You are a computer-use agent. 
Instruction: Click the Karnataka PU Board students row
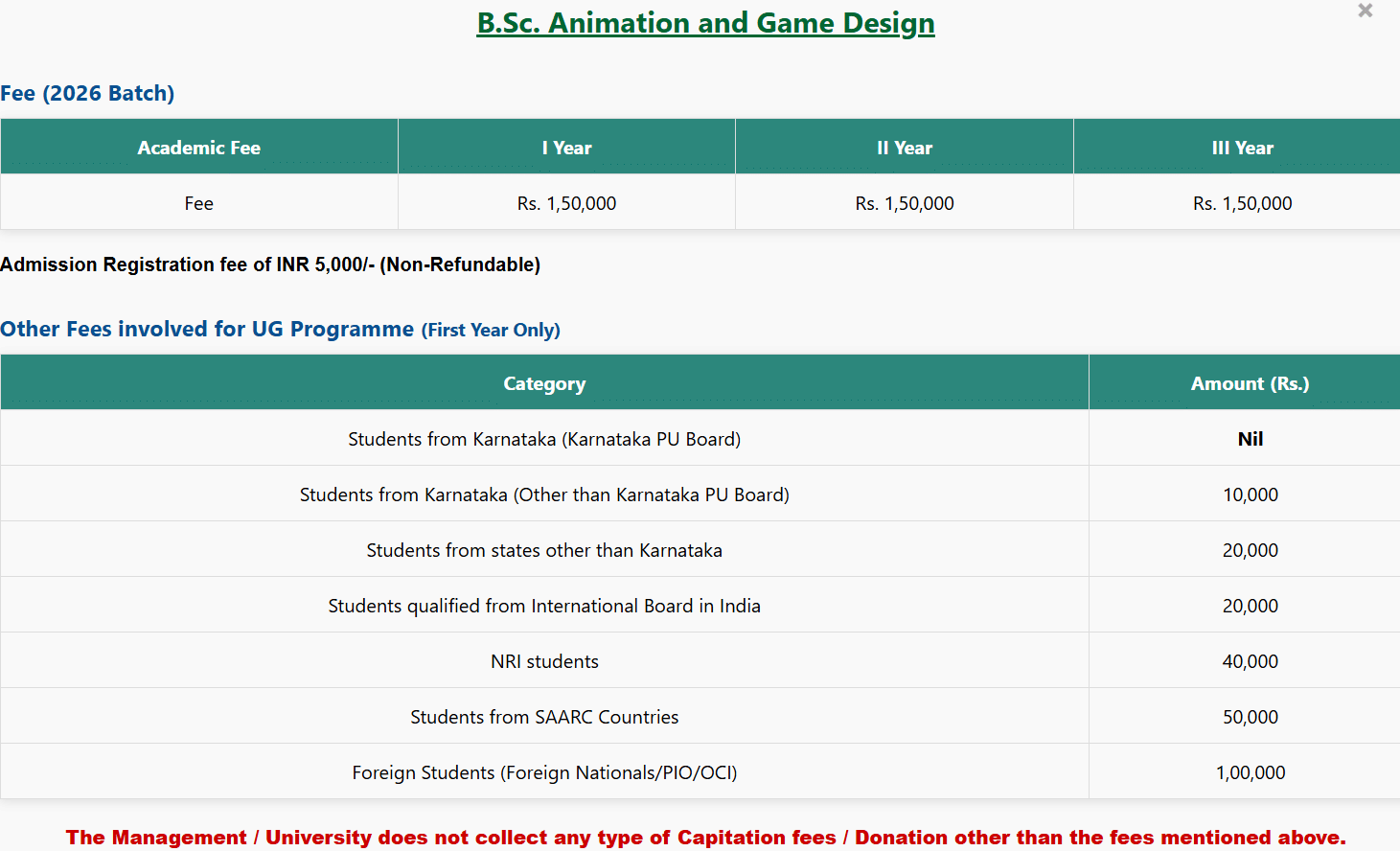click(544, 439)
